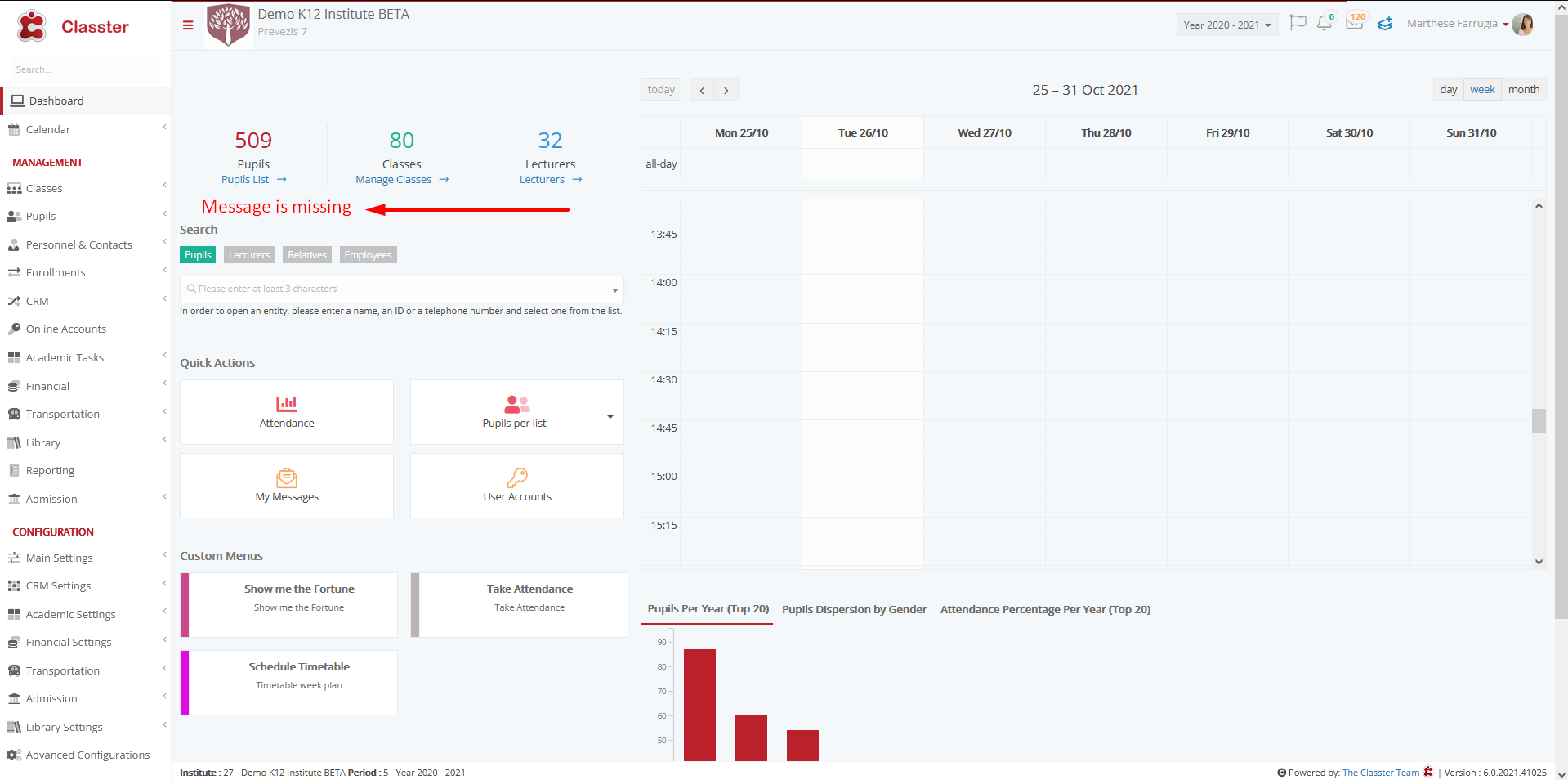Expand Personnel & Contacts menu
The image size is (1568, 780).
[x=164, y=242]
